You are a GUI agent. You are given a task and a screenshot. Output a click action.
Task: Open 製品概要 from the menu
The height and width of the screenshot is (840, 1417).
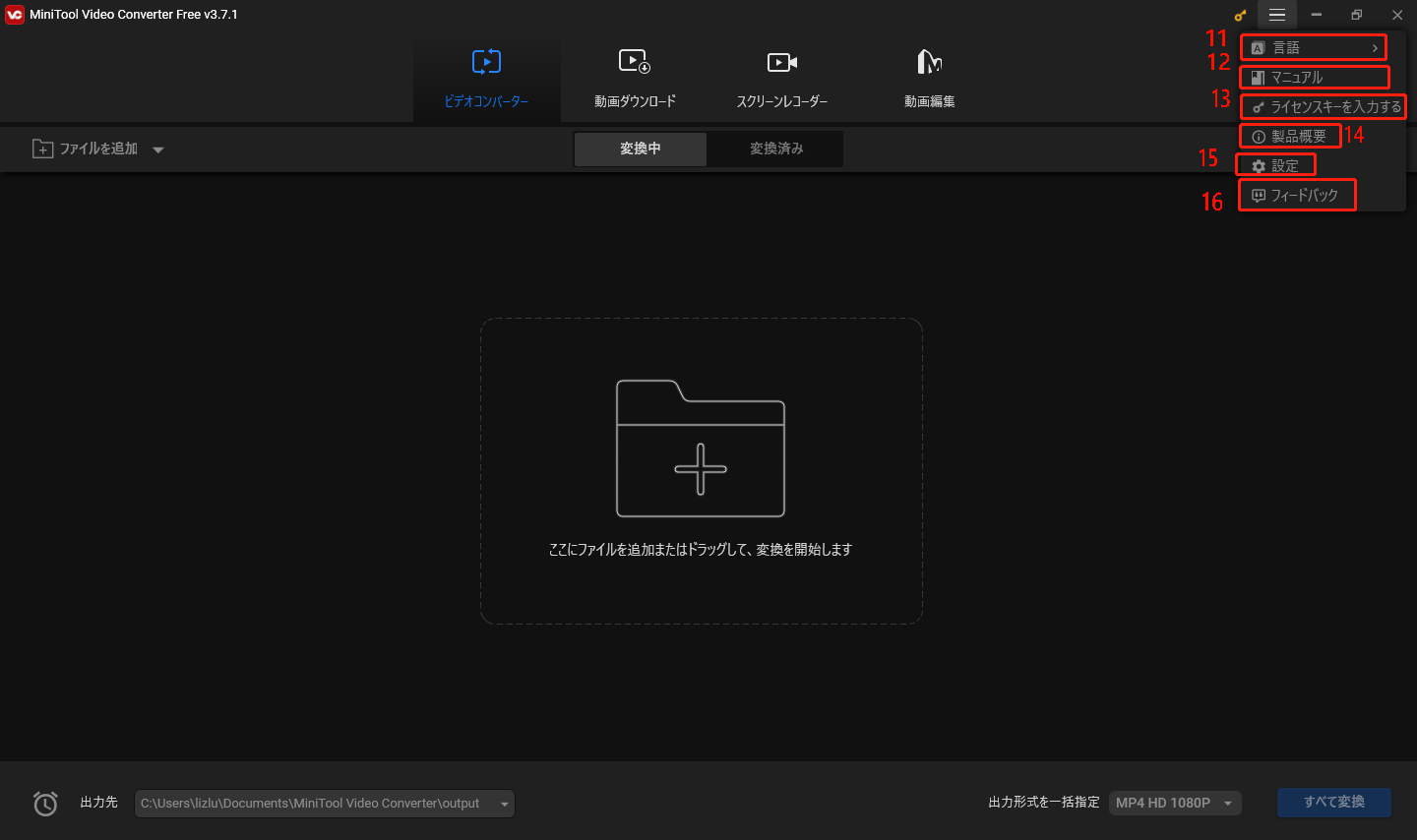(x=1290, y=136)
